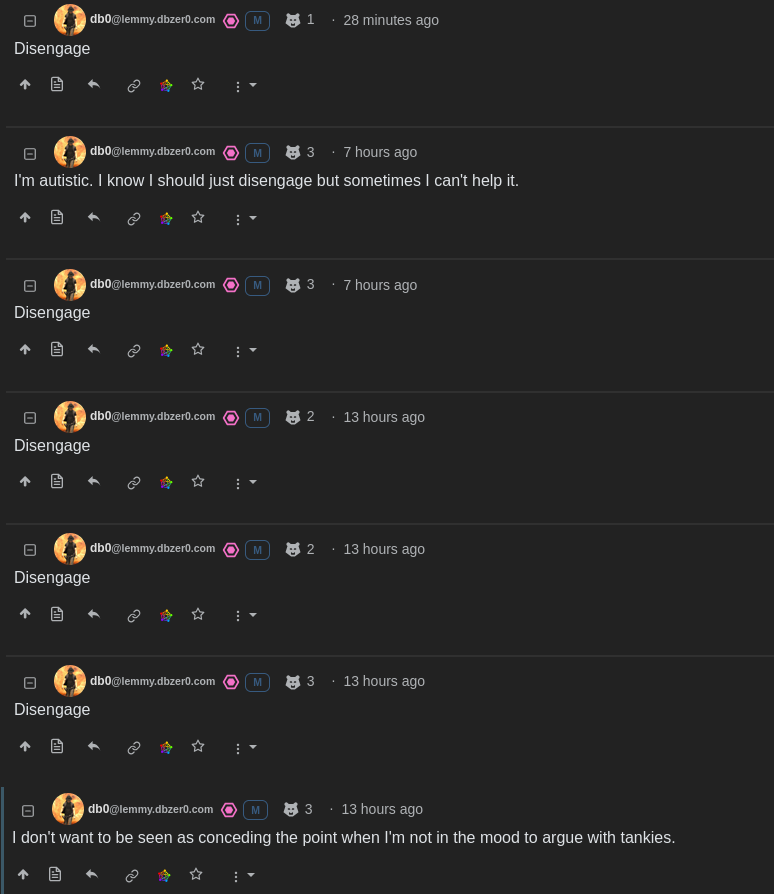Collapse the tankies comment at the bottom
This screenshot has height=894, width=774.
click(28, 810)
